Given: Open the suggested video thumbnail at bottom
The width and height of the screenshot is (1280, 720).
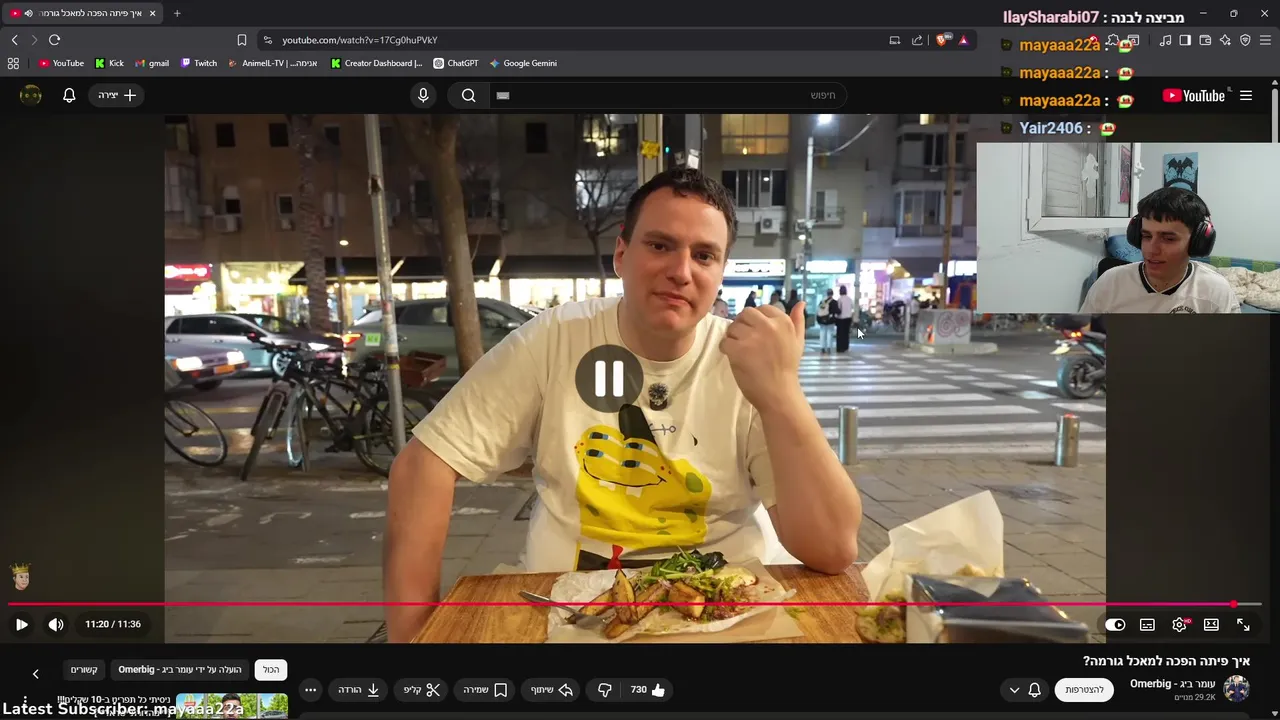Looking at the screenshot, I should click(231, 704).
